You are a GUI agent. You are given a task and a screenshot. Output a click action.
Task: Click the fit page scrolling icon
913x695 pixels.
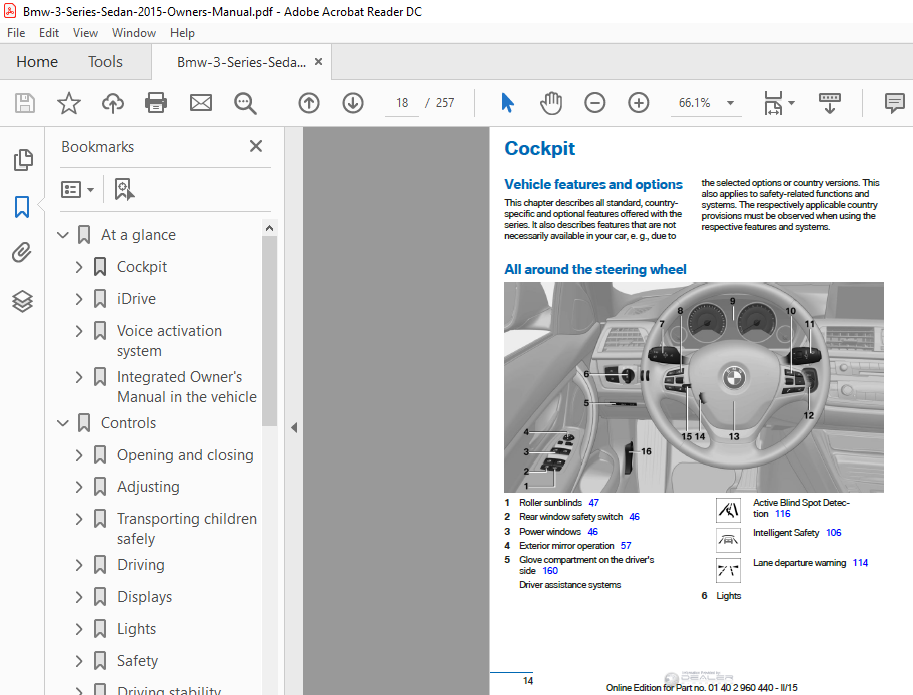coord(773,103)
